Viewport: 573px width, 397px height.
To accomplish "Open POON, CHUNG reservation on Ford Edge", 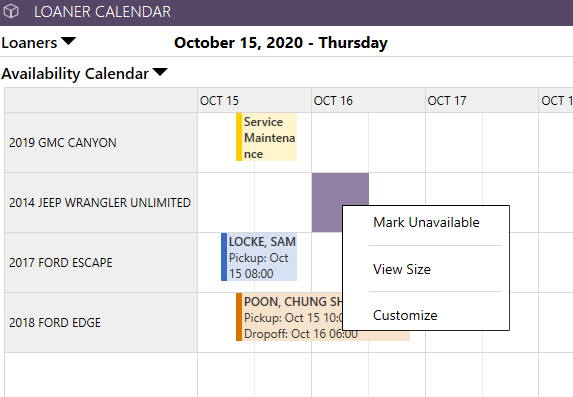I will (289, 317).
